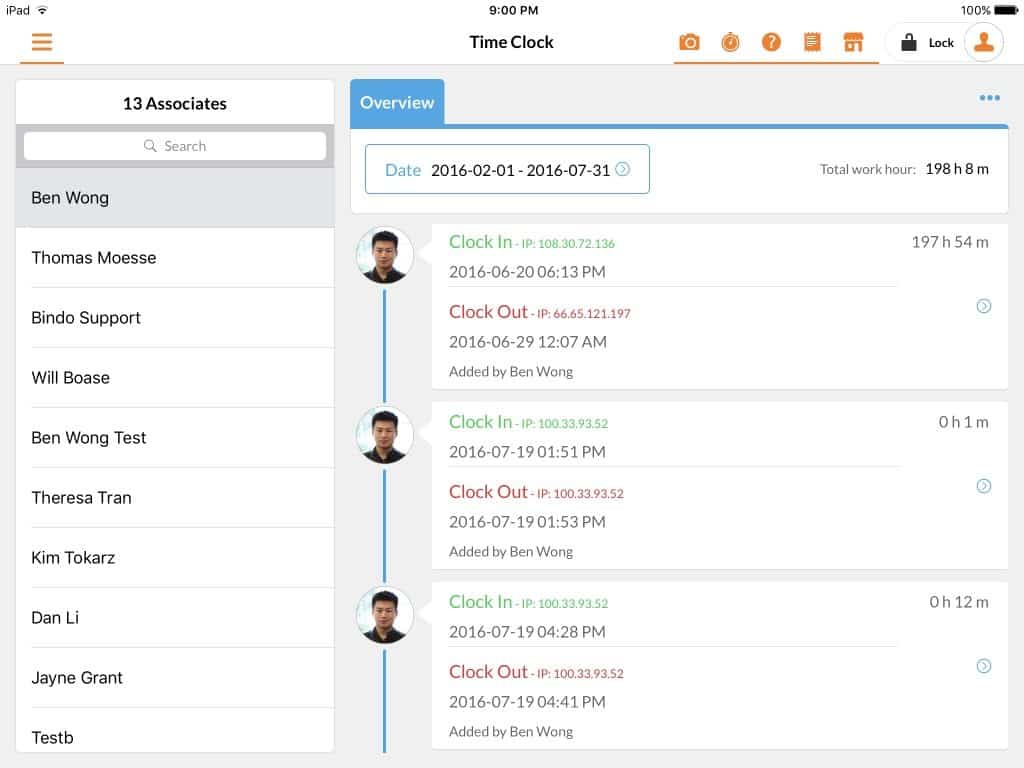Viewport: 1024px width, 768px height.
Task: Open the three-dot more options menu
Action: click(989, 98)
